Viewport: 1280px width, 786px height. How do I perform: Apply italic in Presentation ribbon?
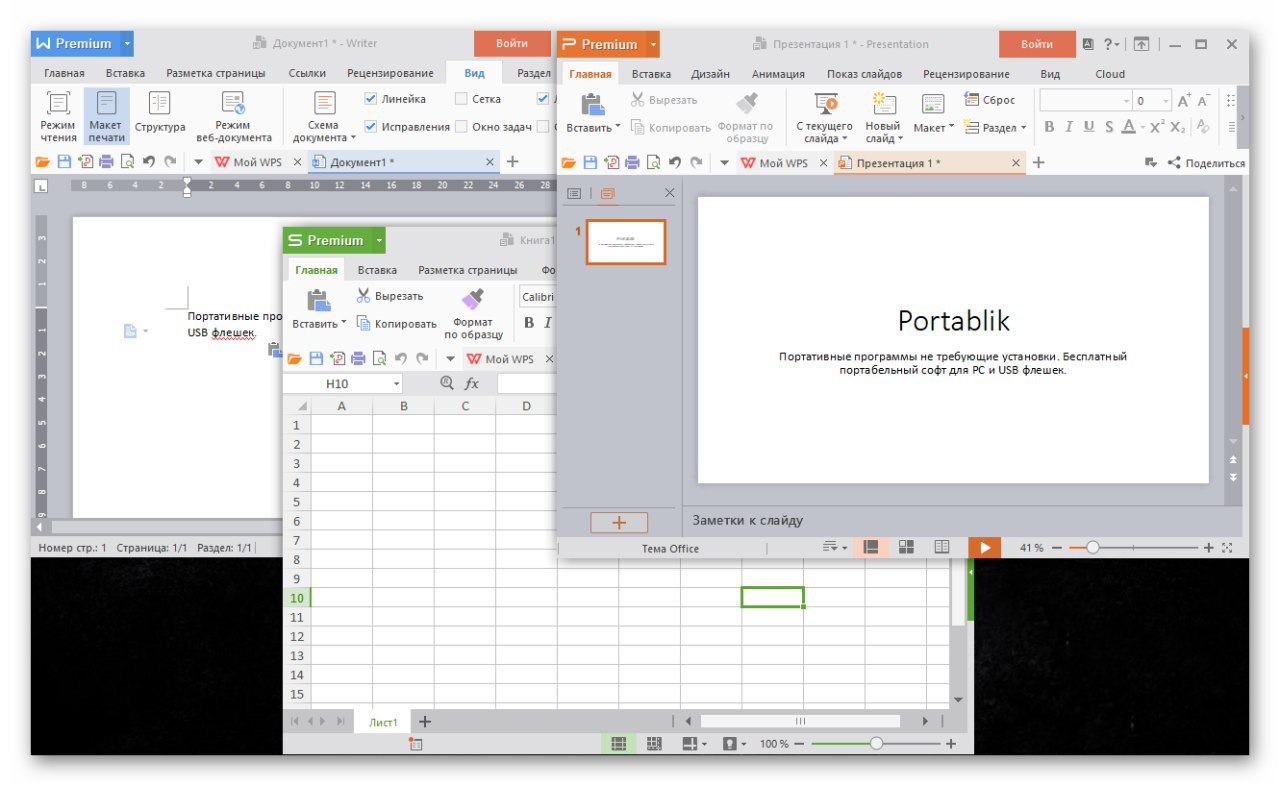point(1069,127)
